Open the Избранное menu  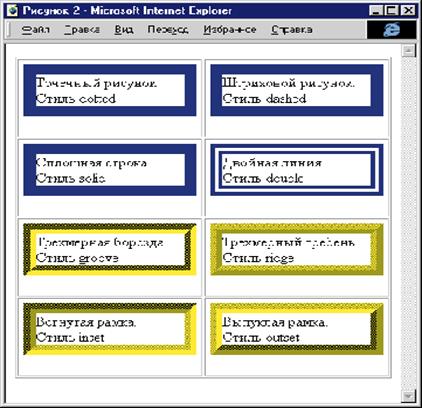point(230,30)
